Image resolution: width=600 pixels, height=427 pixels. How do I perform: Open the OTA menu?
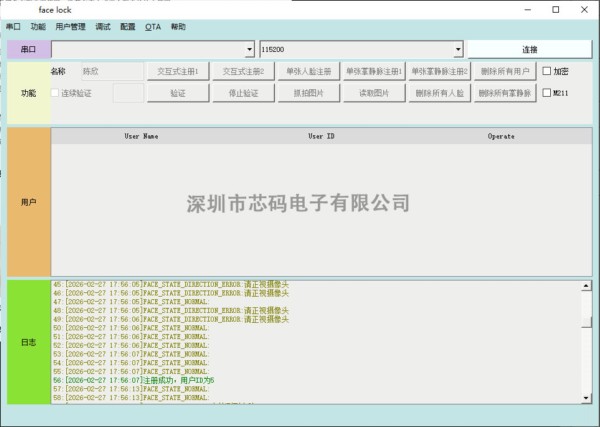(x=153, y=27)
